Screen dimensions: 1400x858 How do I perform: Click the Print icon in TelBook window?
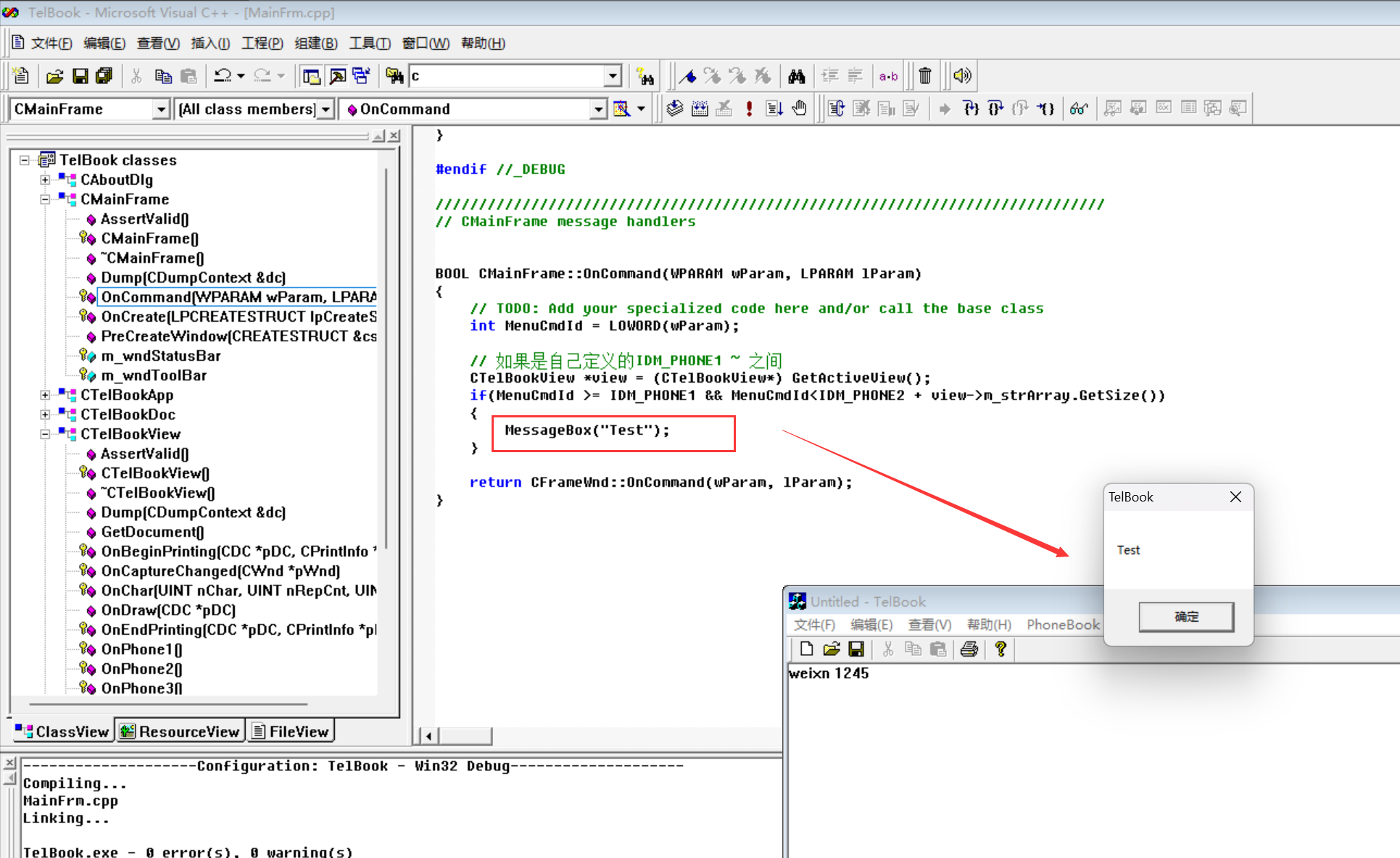point(969,649)
